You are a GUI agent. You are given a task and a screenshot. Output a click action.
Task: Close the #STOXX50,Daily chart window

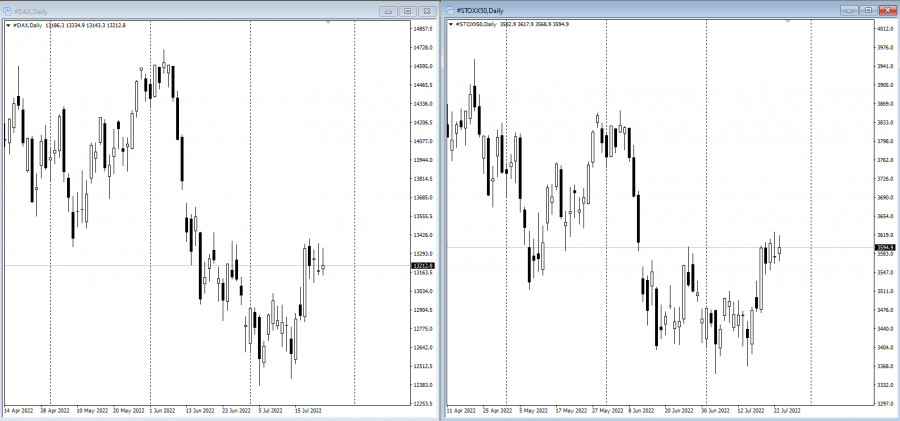point(888,10)
